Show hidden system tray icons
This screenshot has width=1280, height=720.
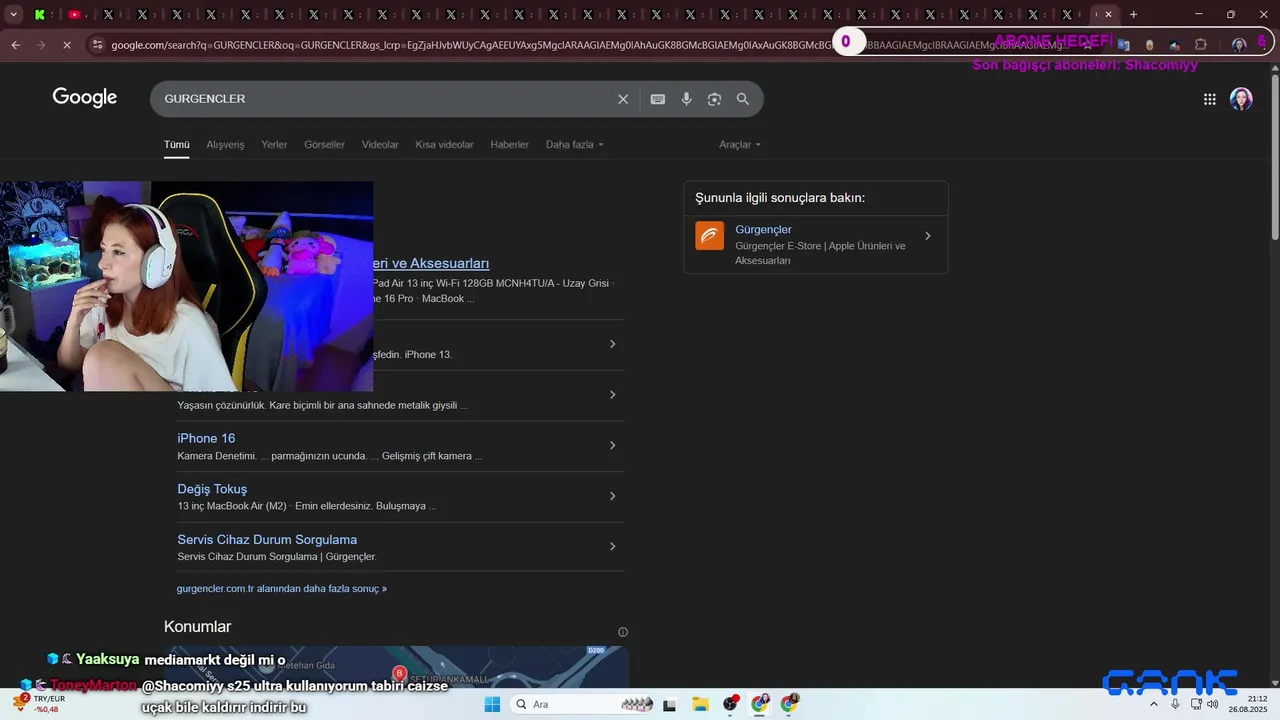coord(1153,704)
